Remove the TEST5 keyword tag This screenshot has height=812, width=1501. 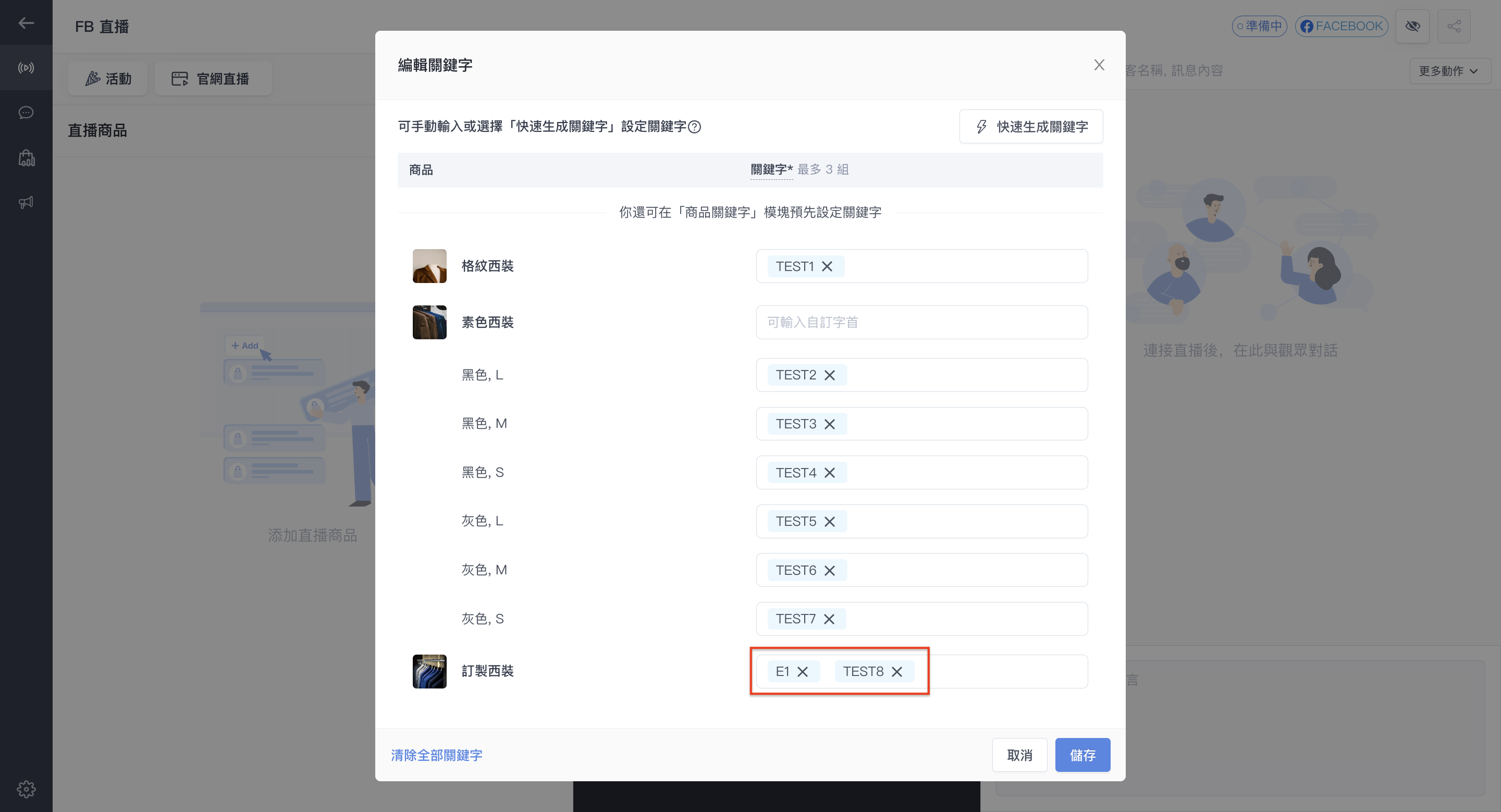tap(830, 521)
